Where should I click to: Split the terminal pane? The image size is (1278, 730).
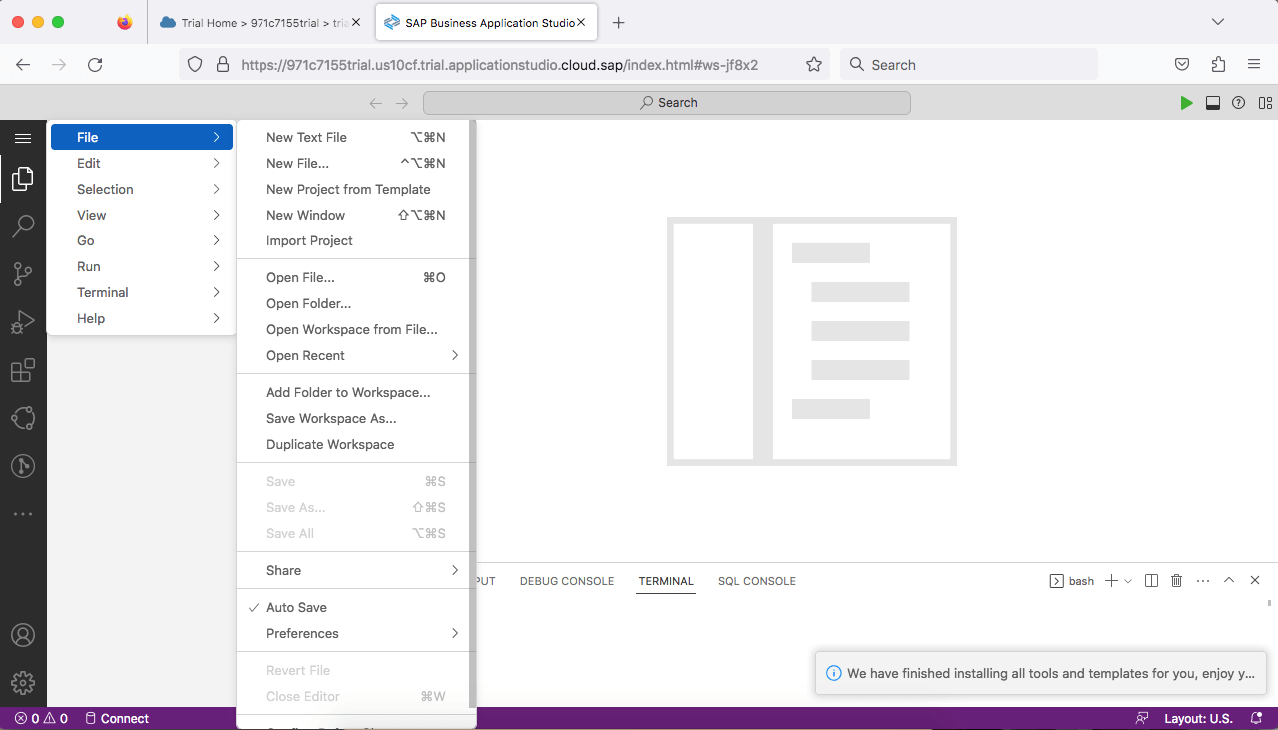(x=1151, y=581)
